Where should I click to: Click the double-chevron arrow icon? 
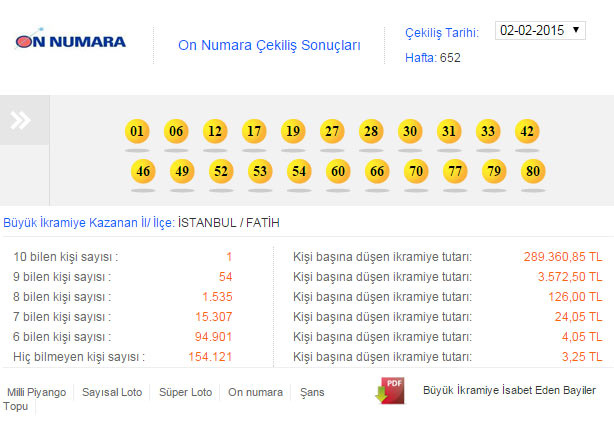pos(20,120)
